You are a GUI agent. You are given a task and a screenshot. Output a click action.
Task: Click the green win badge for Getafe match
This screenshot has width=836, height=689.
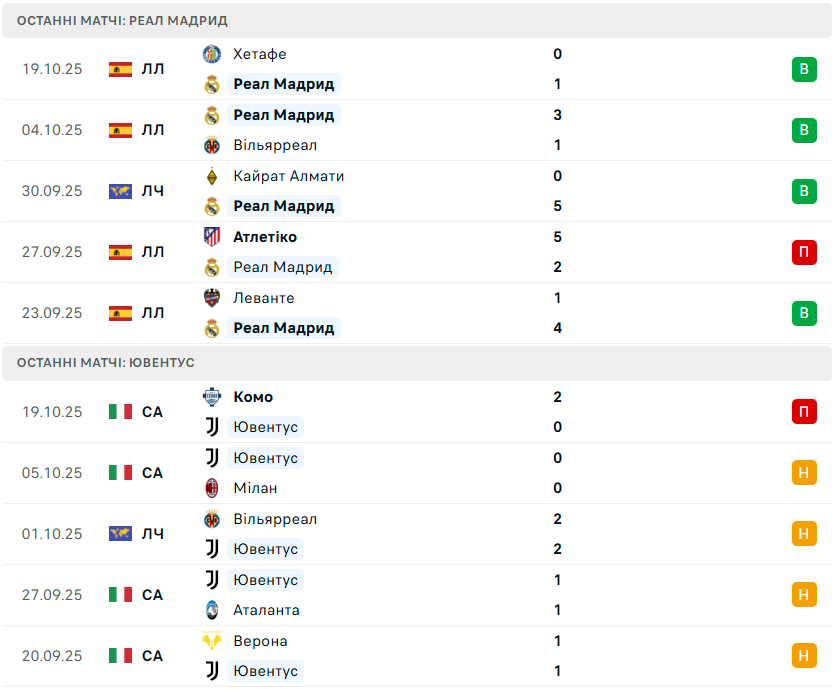804,69
